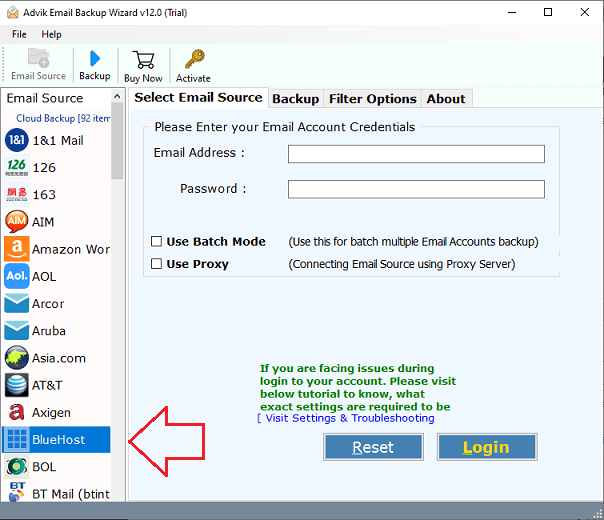Select the AOL source icon
Viewport: 604px width, 520px height.
(17, 276)
